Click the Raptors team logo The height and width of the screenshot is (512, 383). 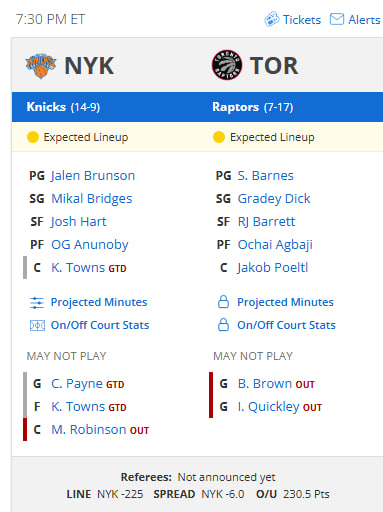click(227, 65)
